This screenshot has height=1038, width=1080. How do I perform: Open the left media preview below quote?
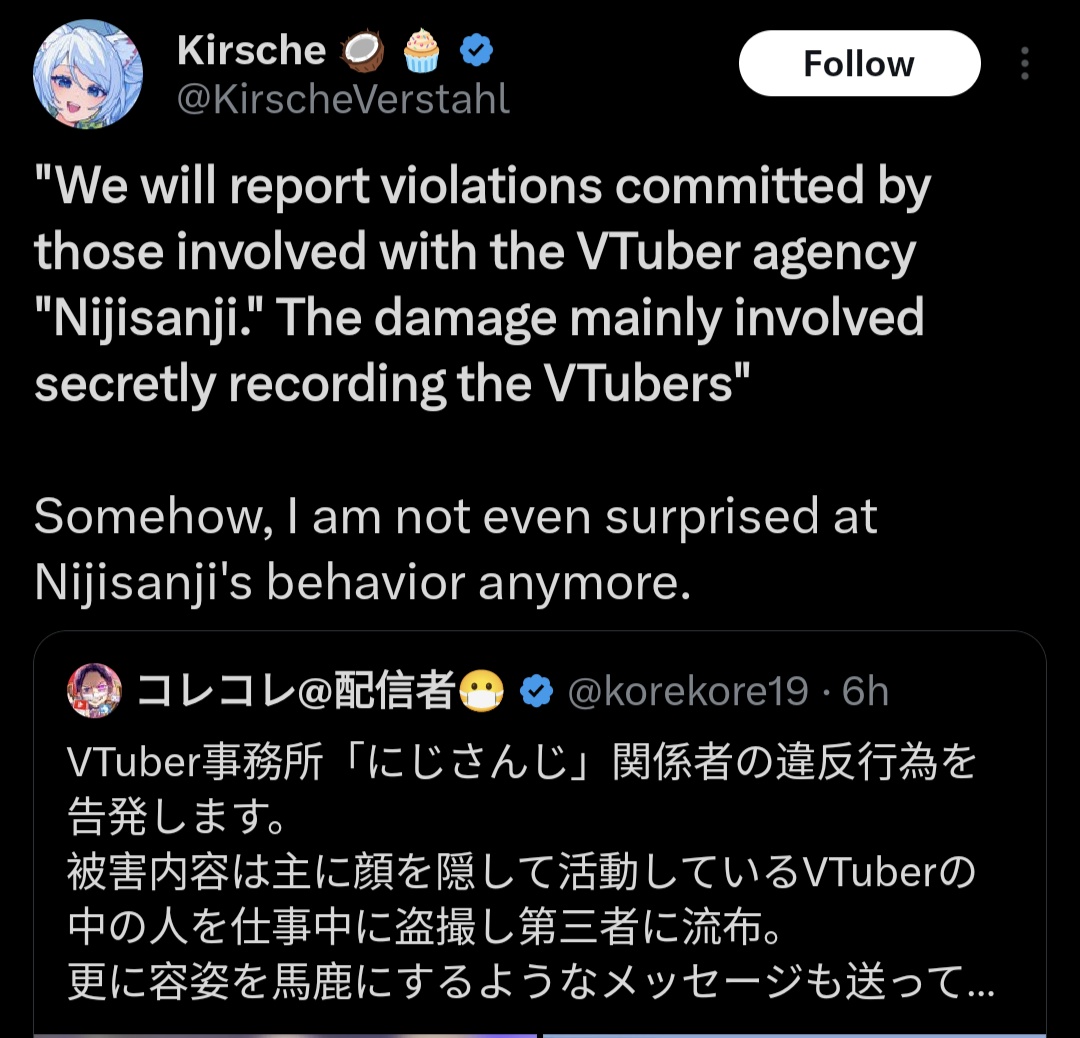[285, 1035]
